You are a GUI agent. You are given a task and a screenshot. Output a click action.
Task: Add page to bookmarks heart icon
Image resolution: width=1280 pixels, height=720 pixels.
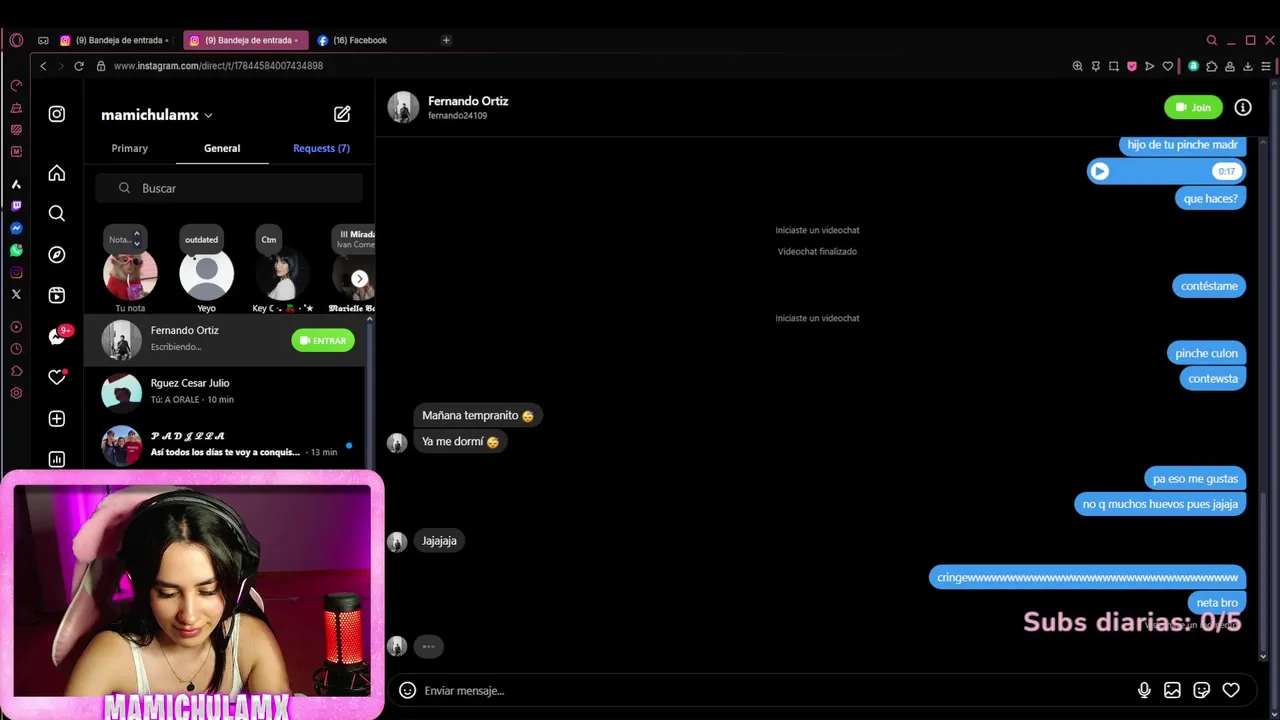(1168, 66)
